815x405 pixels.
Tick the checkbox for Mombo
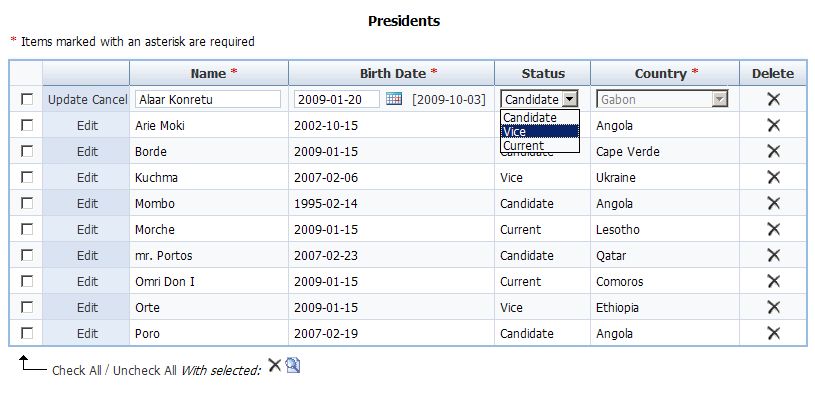(27, 203)
